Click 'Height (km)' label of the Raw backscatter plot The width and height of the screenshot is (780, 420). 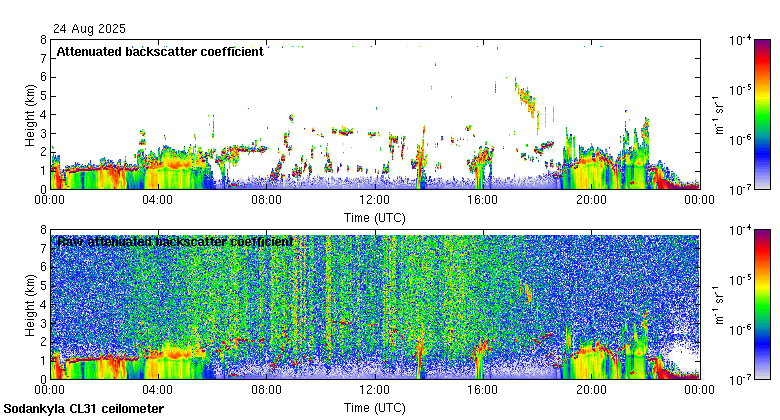click(x=30, y=305)
